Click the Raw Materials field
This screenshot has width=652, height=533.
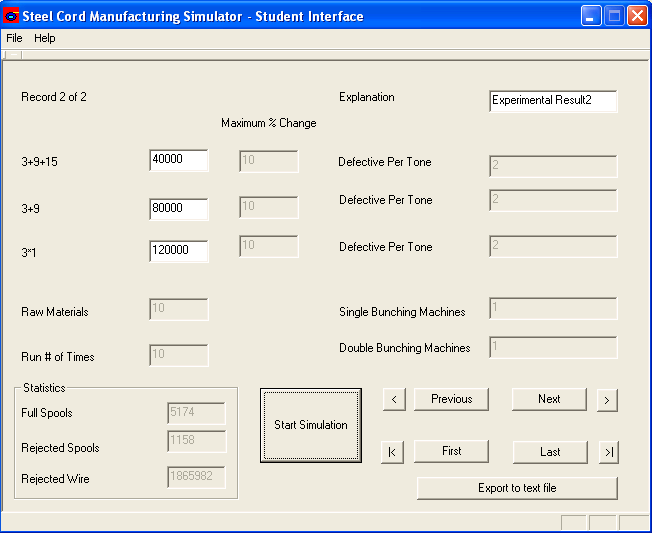tap(179, 309)
